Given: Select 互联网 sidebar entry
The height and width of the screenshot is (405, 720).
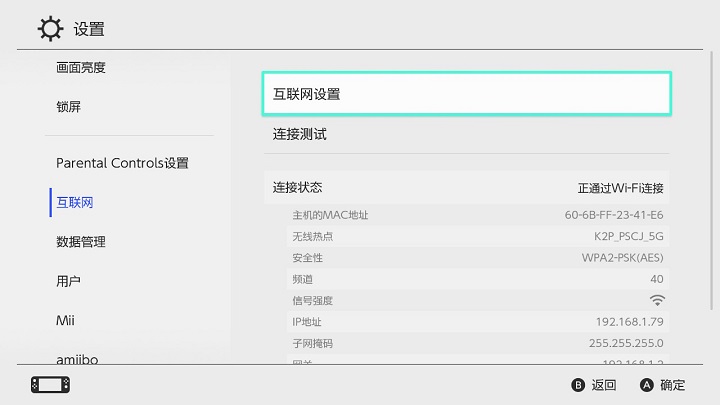Looking at the screenshot, I should [74, 202].
